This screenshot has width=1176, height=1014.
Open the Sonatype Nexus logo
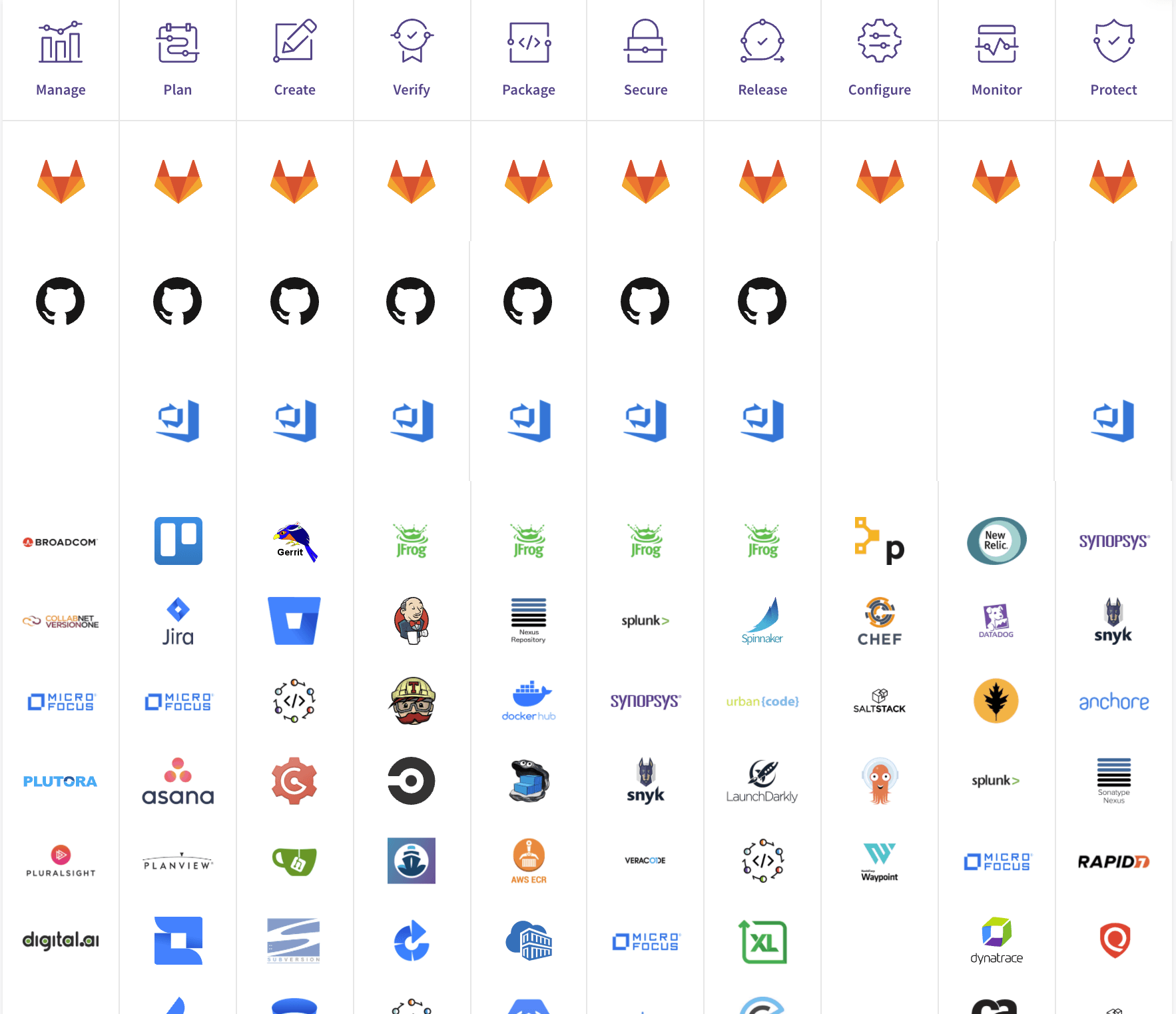pyautogui.click(x=1114, y=781)
